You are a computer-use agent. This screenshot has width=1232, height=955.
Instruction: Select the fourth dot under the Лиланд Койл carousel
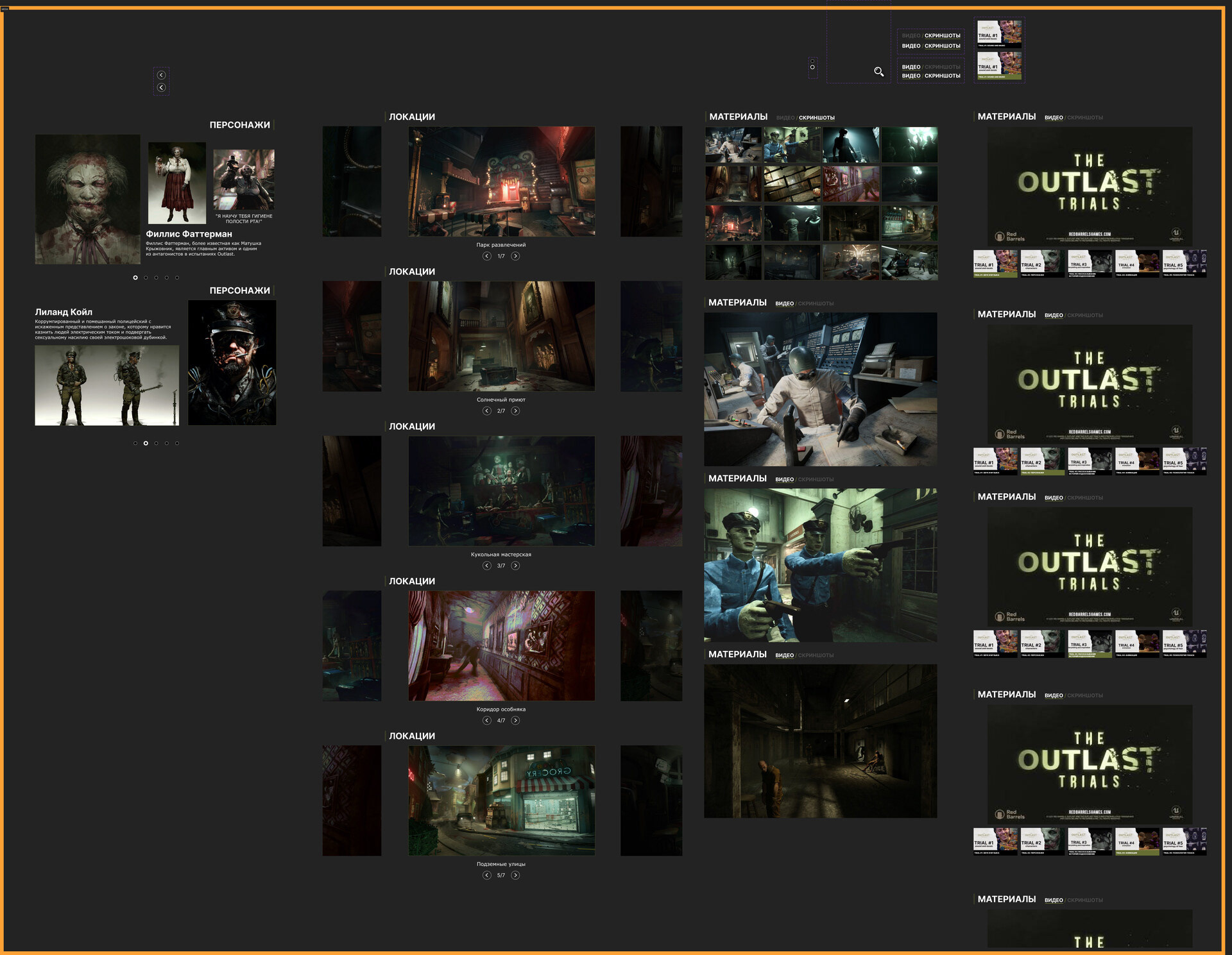point(166,443)
